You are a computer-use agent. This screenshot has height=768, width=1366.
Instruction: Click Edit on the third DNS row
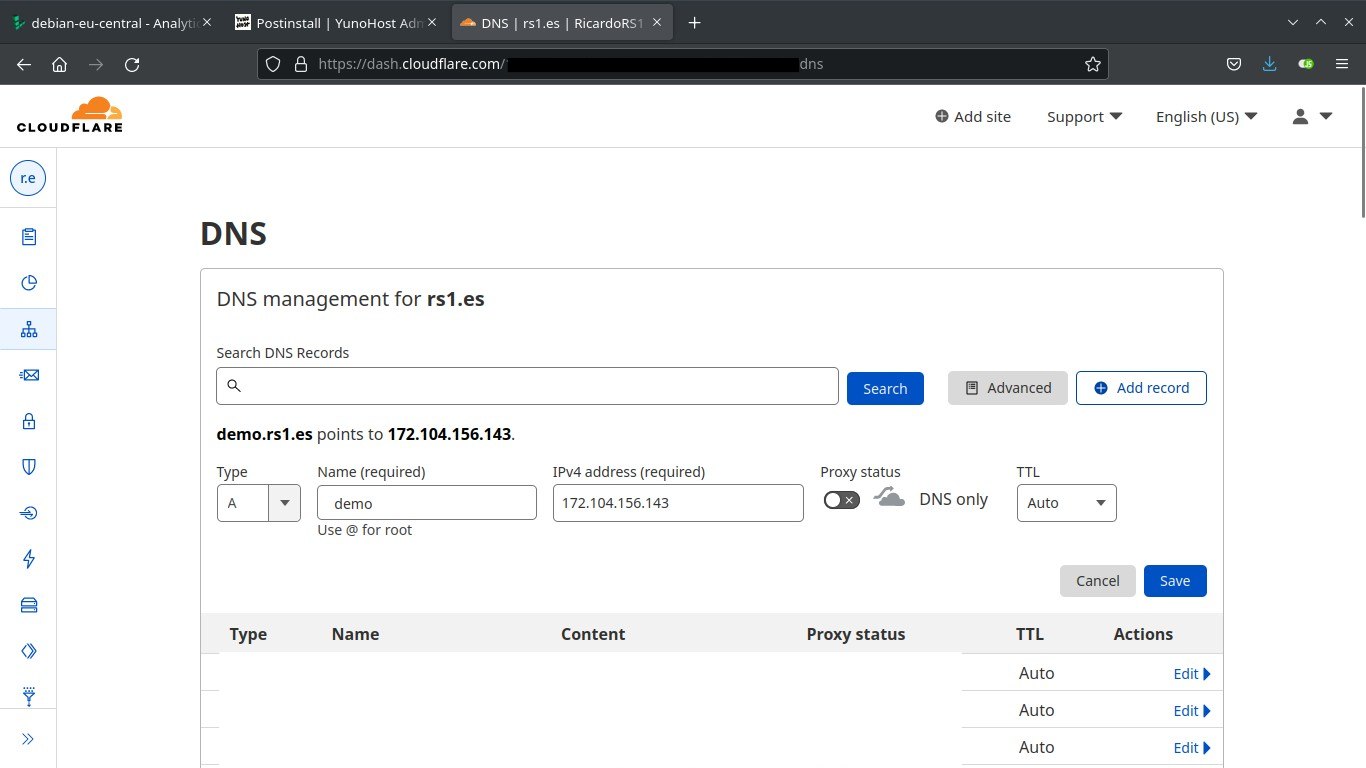tap(1192, 748)
